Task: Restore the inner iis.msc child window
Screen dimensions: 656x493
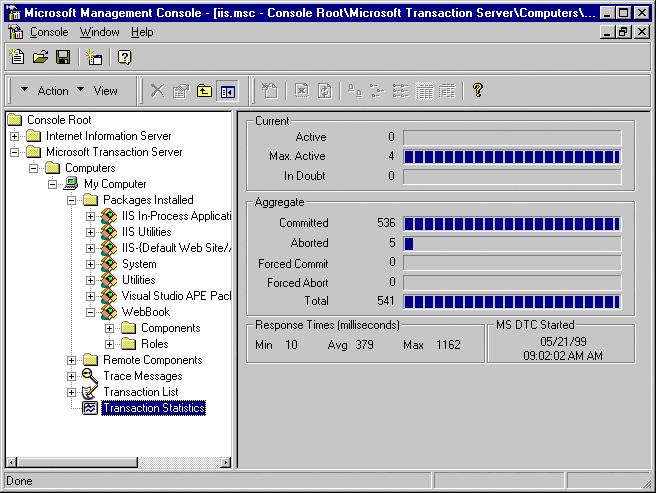Action: click(623, 32)
